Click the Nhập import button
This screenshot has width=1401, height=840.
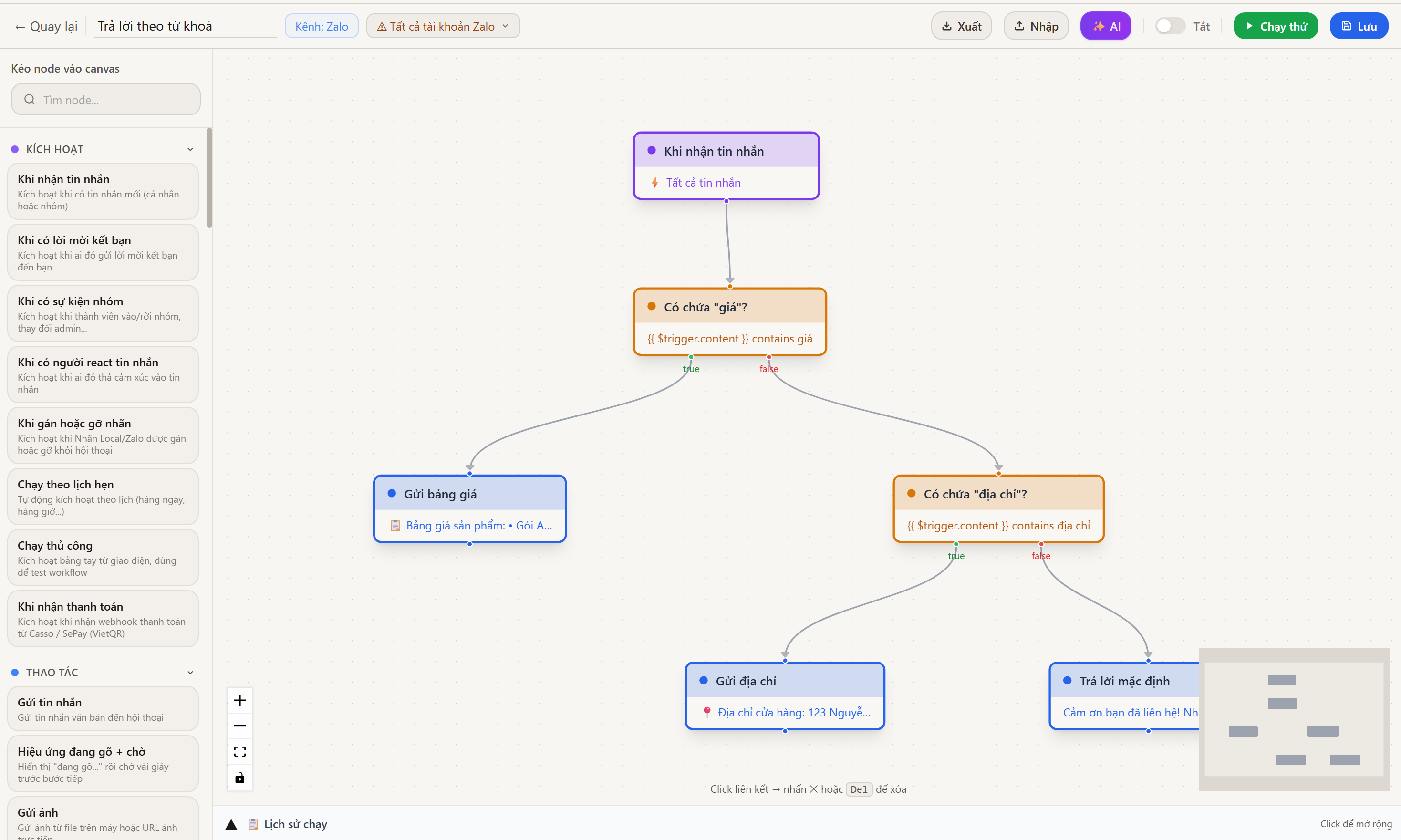pyautogui.click(x=1036, y=26)
